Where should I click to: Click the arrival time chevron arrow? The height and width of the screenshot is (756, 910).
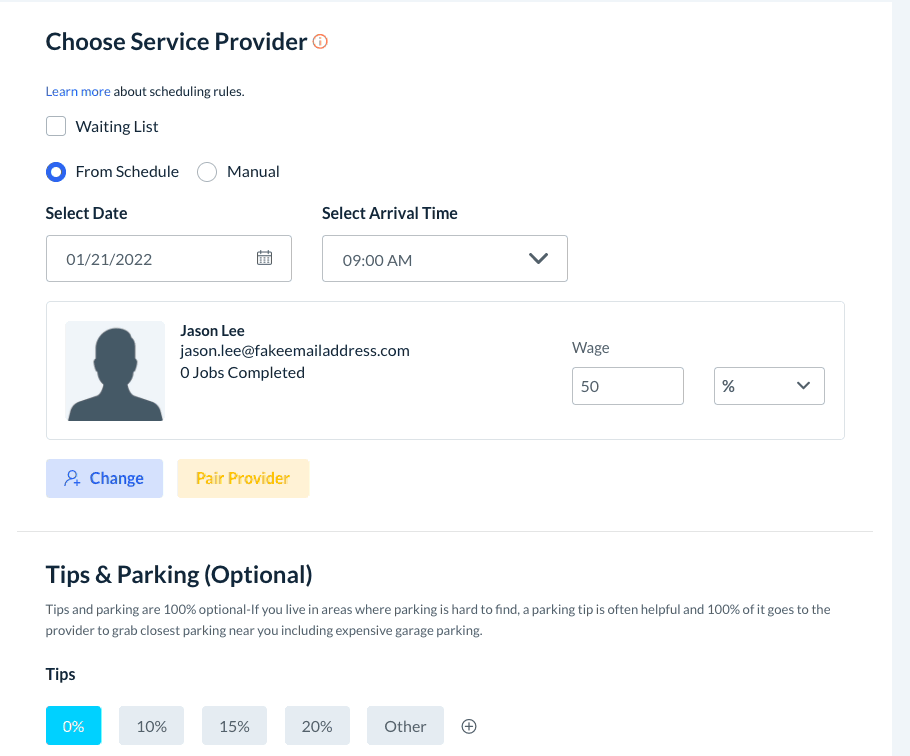[538, 259]
